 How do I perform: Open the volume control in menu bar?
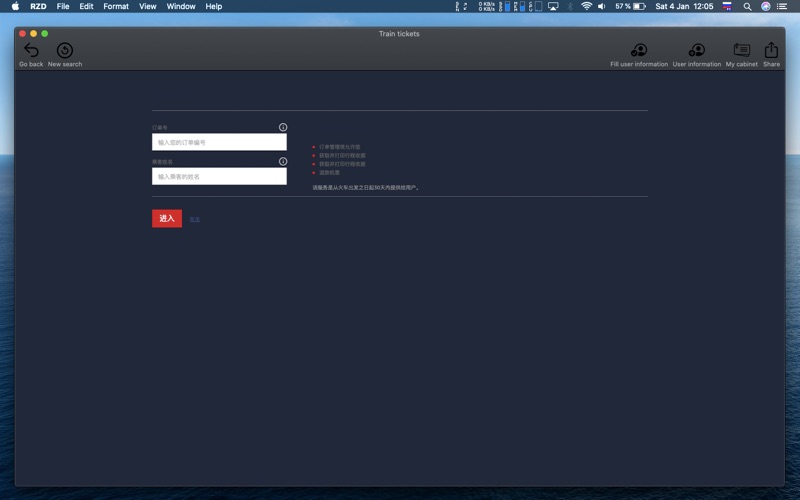[x=602, y=6]
